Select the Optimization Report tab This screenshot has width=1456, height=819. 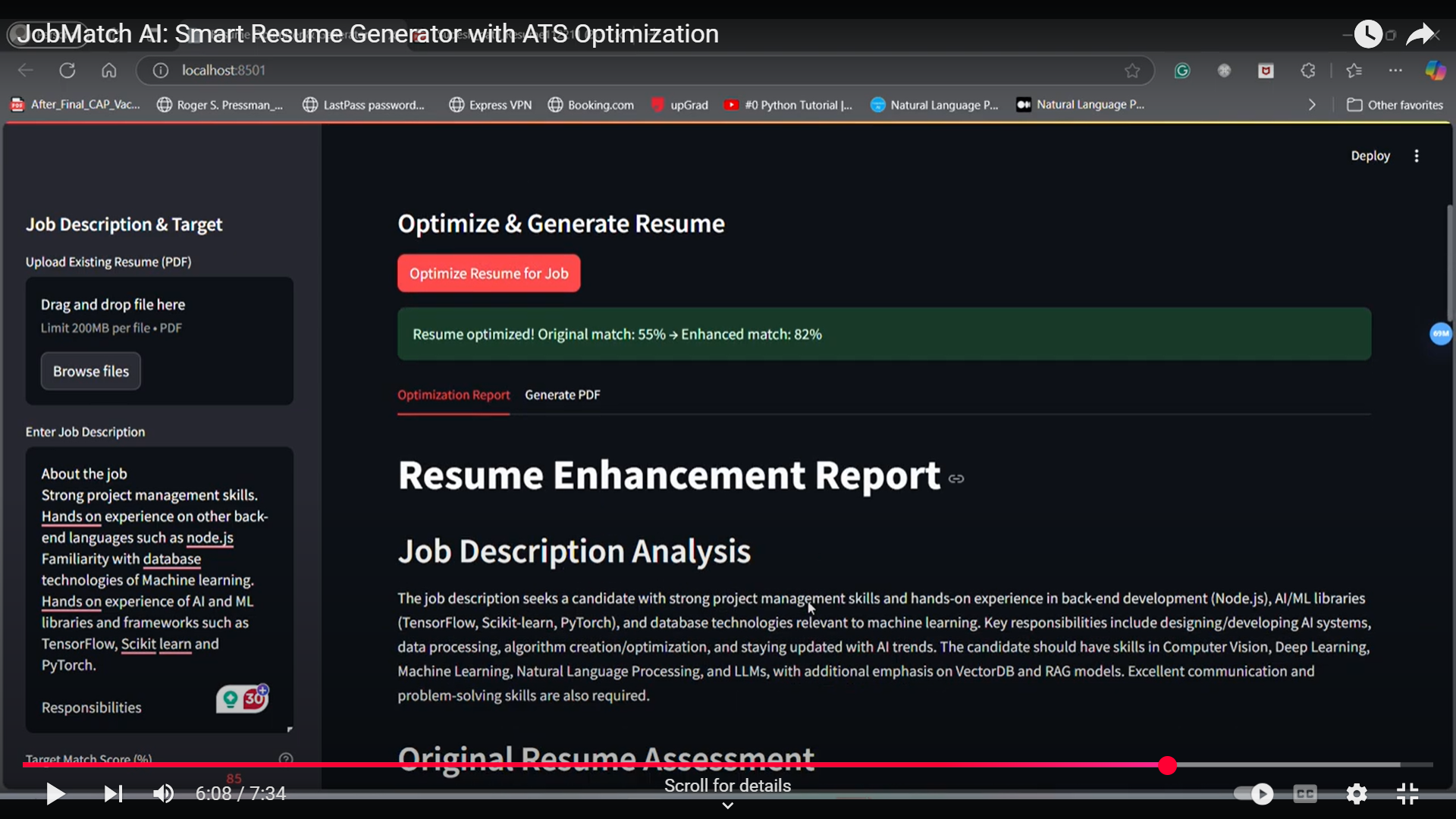pos(453,395)
